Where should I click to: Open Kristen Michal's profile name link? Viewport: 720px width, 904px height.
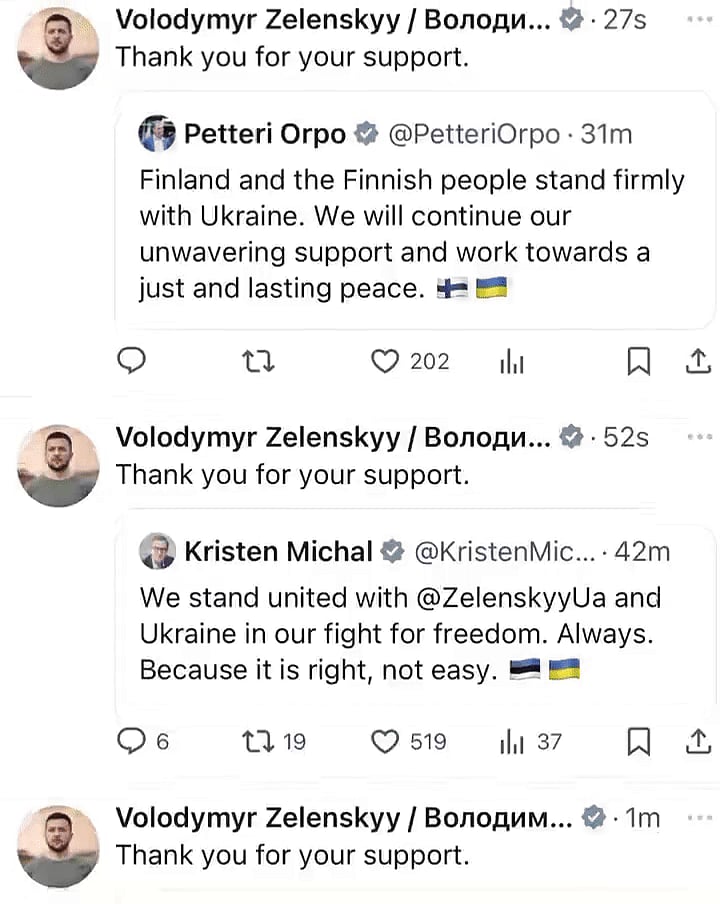click(278, 551)
